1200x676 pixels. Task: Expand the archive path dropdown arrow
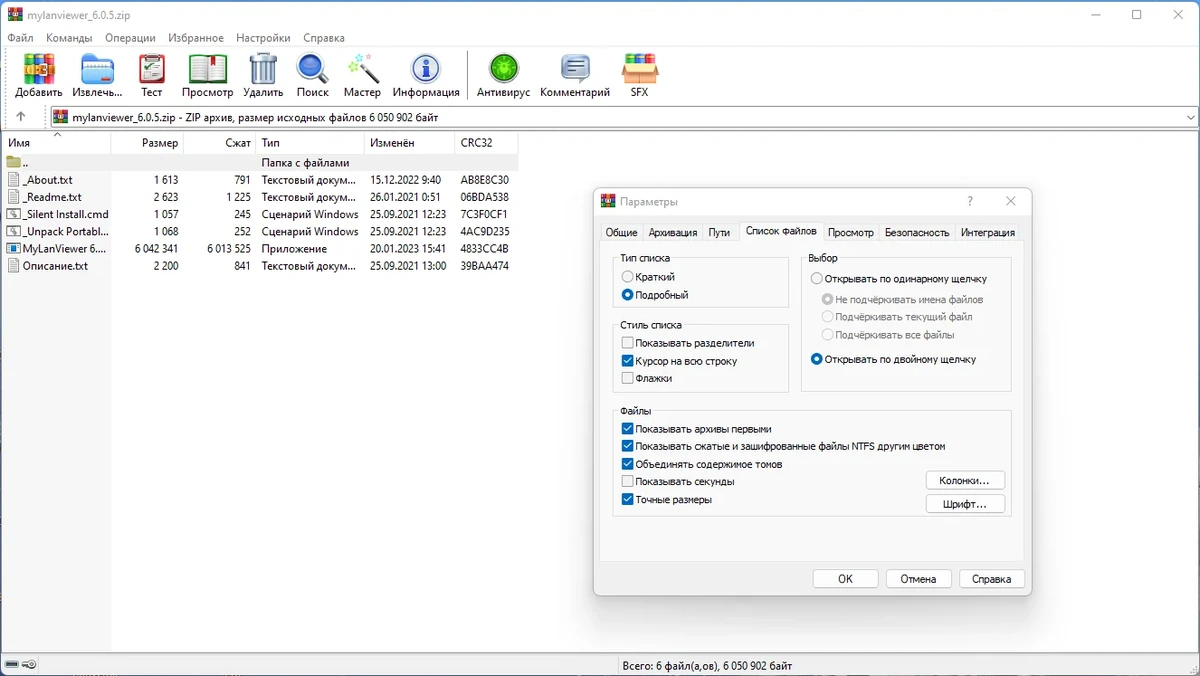point(1190,117)
